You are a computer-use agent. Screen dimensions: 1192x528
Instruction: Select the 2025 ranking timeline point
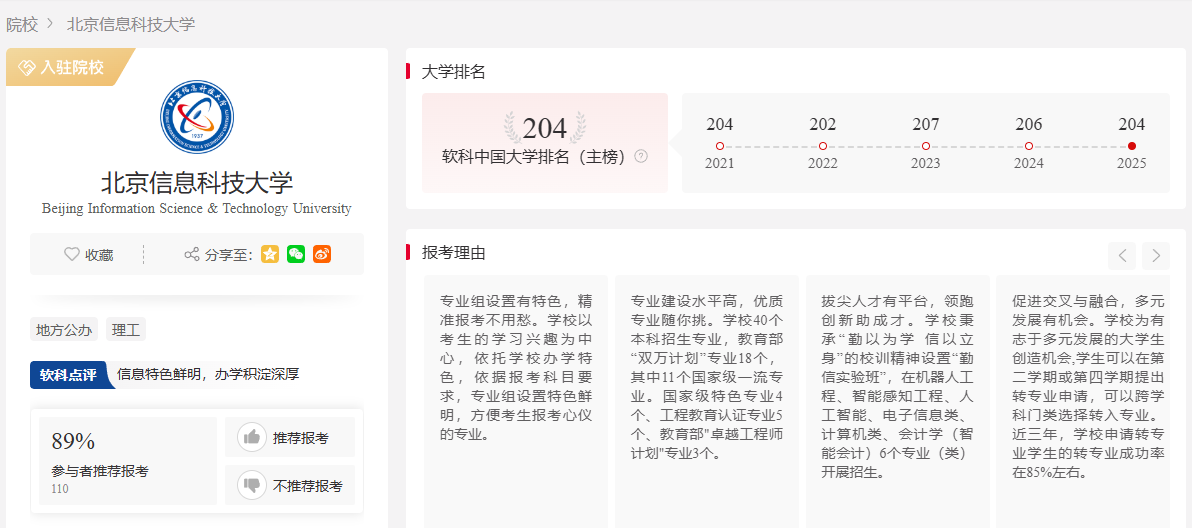pyautogui.click(x=1131, y=146)
